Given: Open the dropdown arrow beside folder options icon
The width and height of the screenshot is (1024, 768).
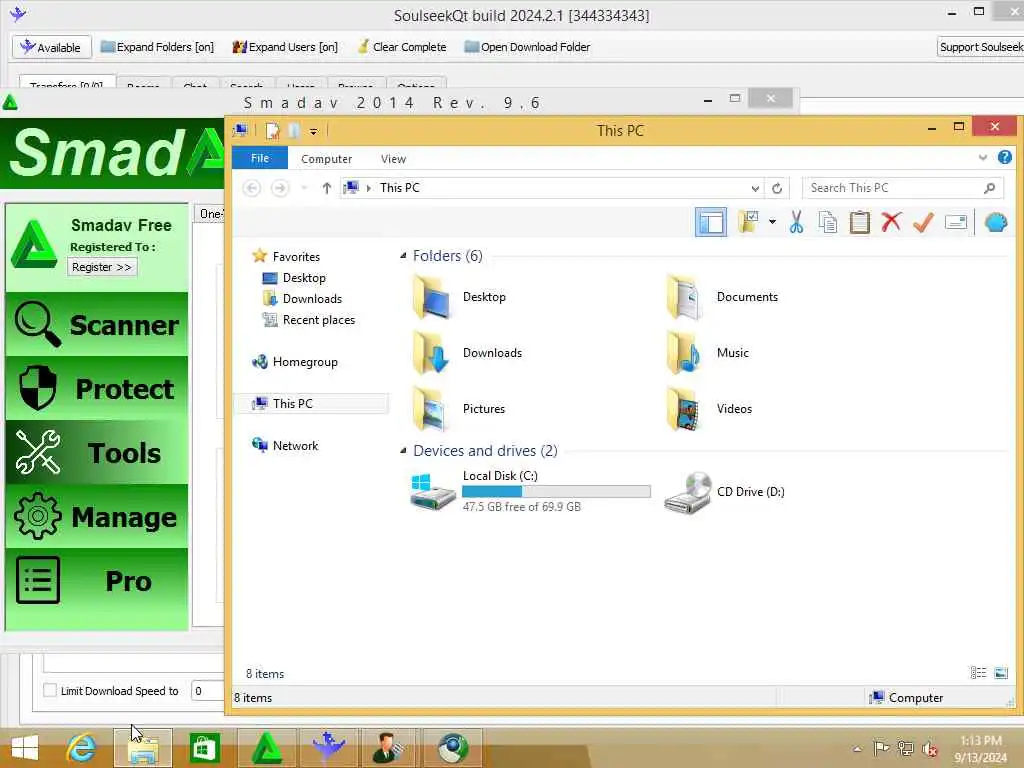Looking at the screenshot, I should [772, 223].
